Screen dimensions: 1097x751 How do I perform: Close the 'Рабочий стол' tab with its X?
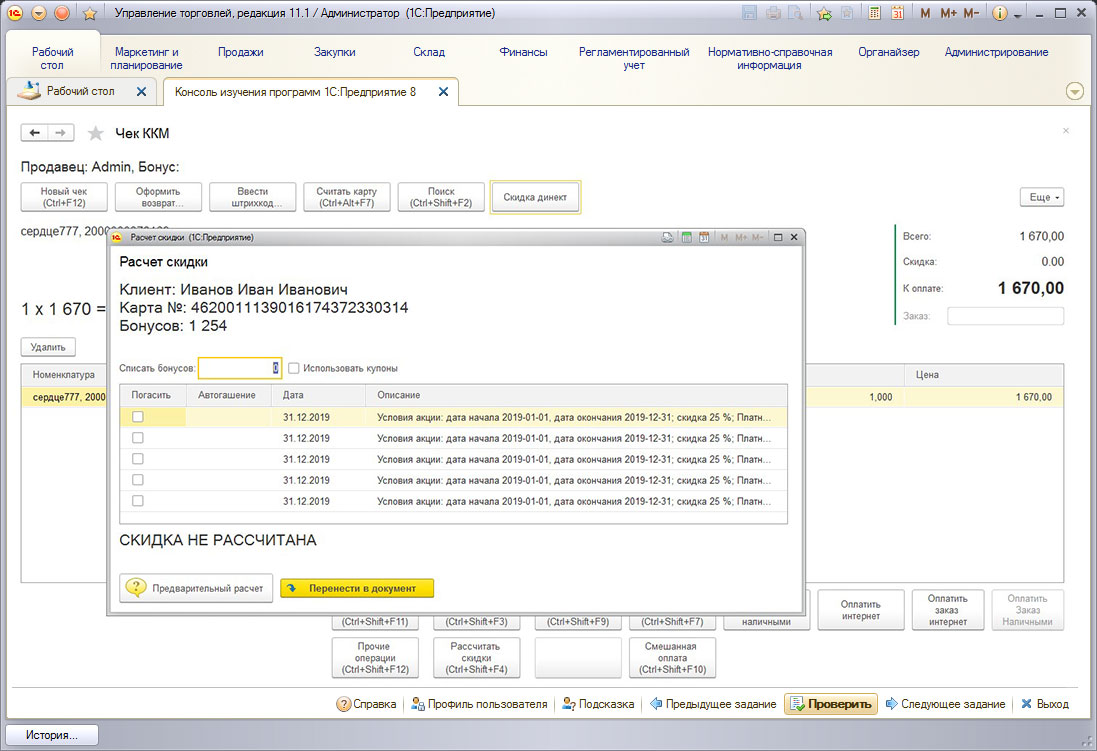(141, 92)
